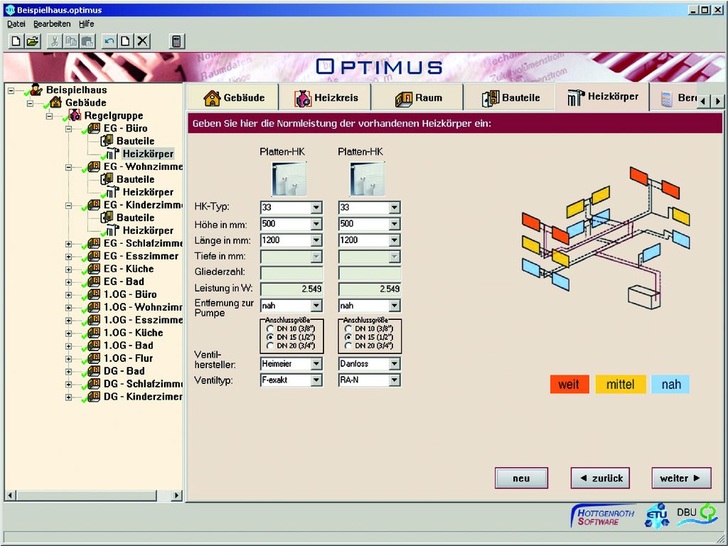Select DN 15 (1/2") for first radiator
Image resolution: width=728 pixels, height=546 pixels.
pyautogui.click(x=269, y=337)
